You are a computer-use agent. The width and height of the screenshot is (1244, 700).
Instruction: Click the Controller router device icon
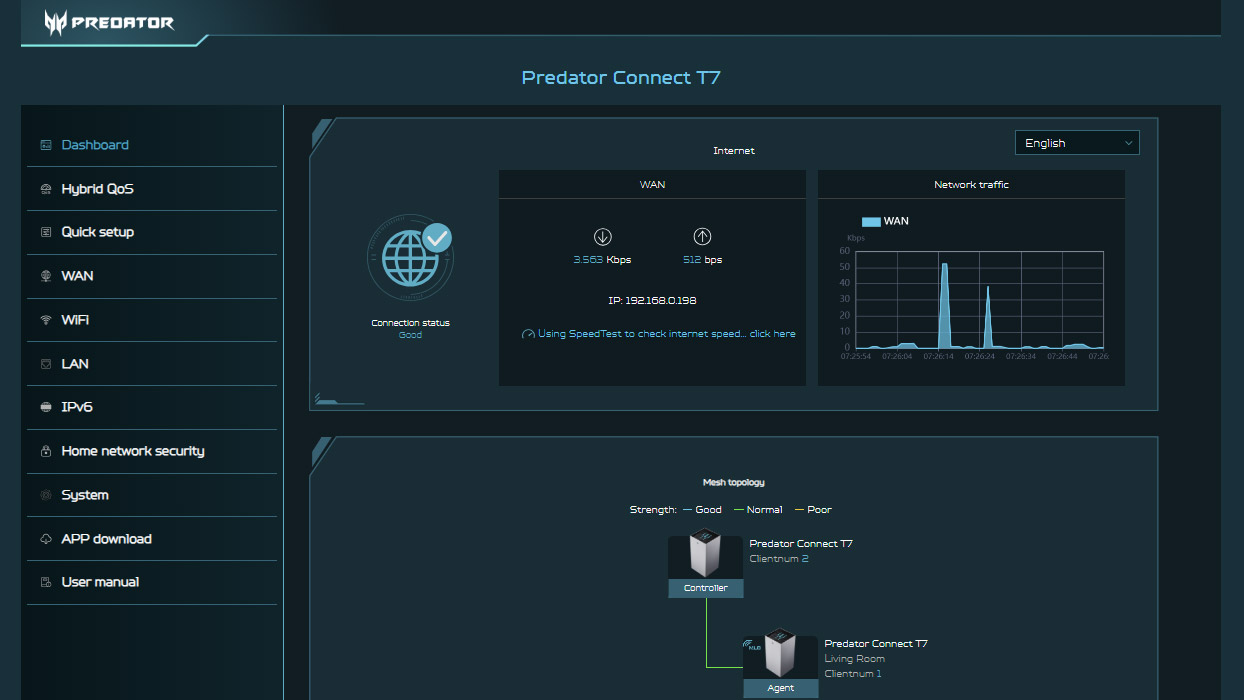tap(705, 557)
